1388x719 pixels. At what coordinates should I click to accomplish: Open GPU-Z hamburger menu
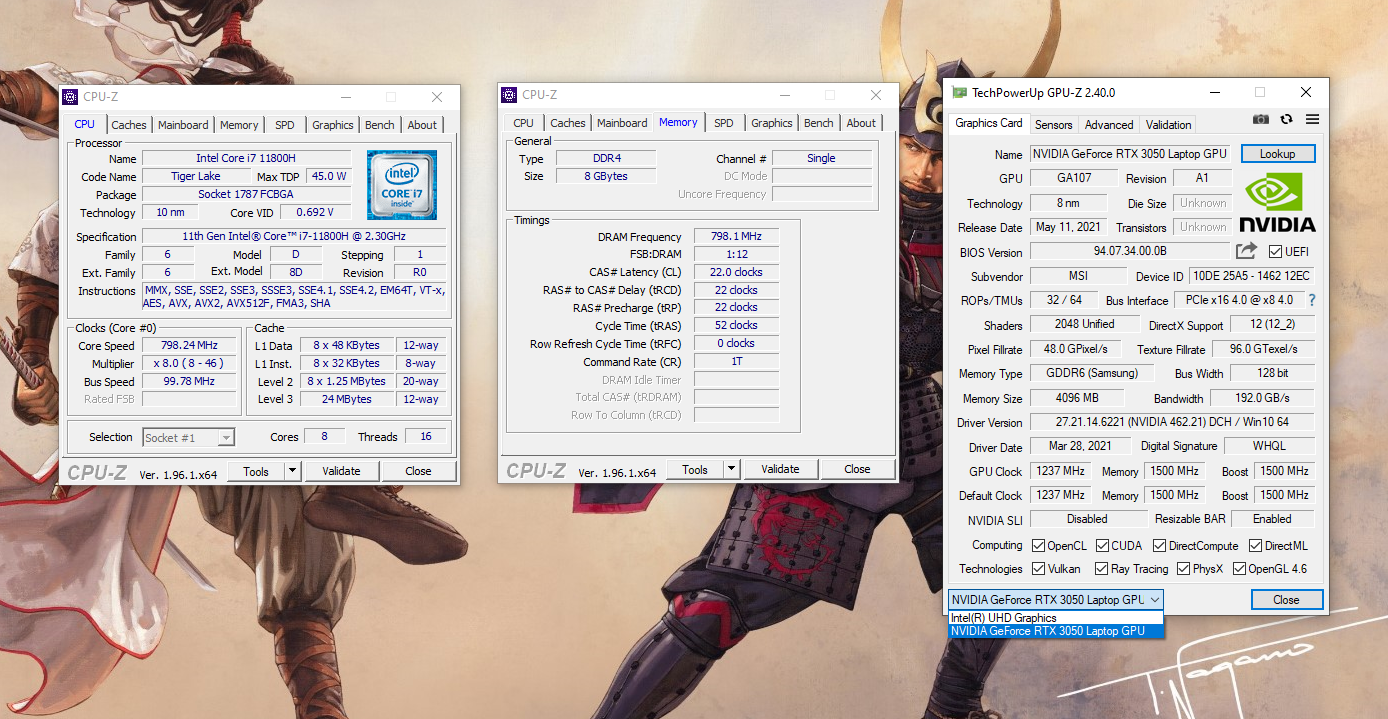pos(1312,119)
